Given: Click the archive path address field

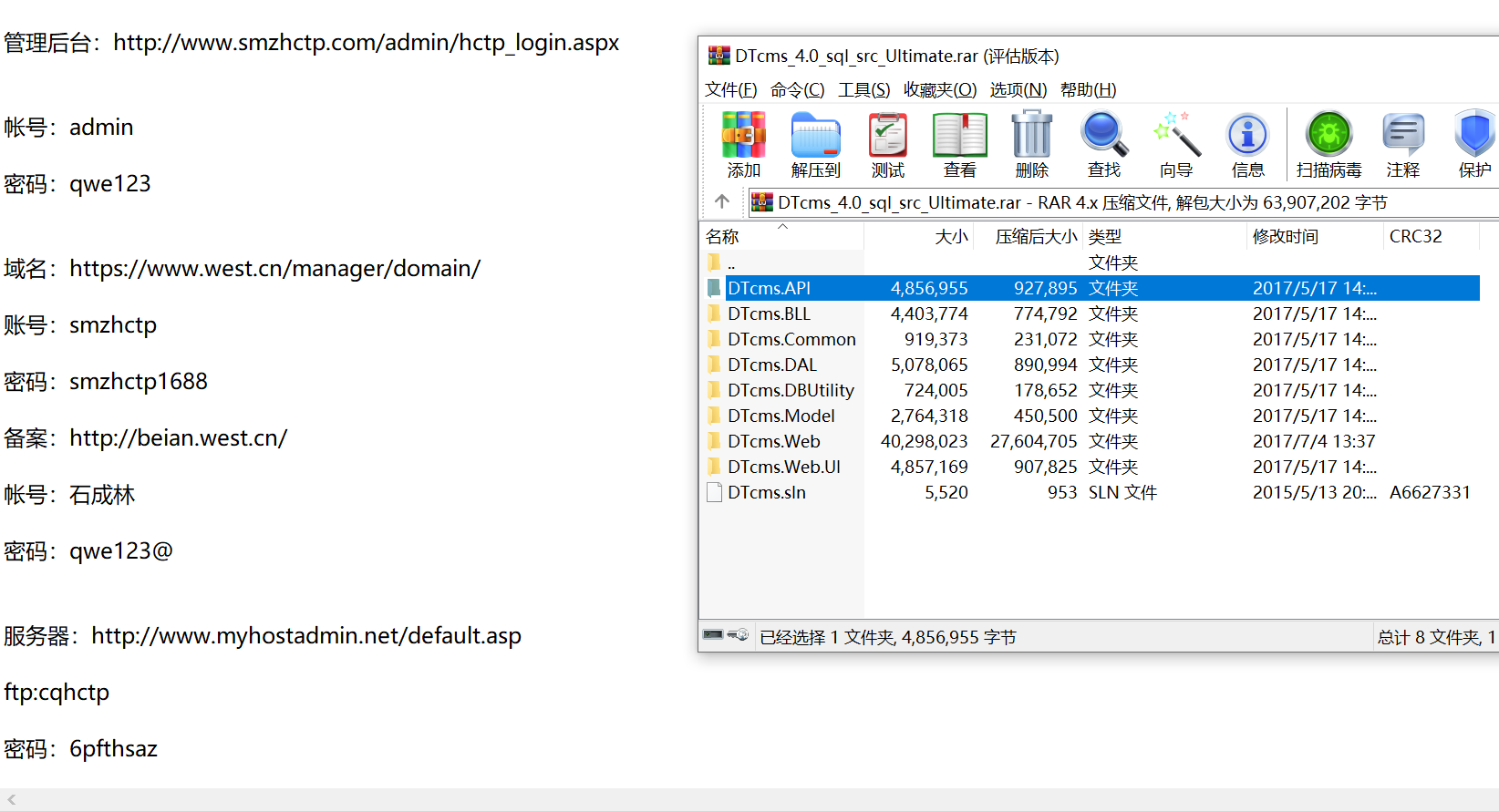Looking at the screenshot, I should pyautogui.click(x=1123, y=202).
